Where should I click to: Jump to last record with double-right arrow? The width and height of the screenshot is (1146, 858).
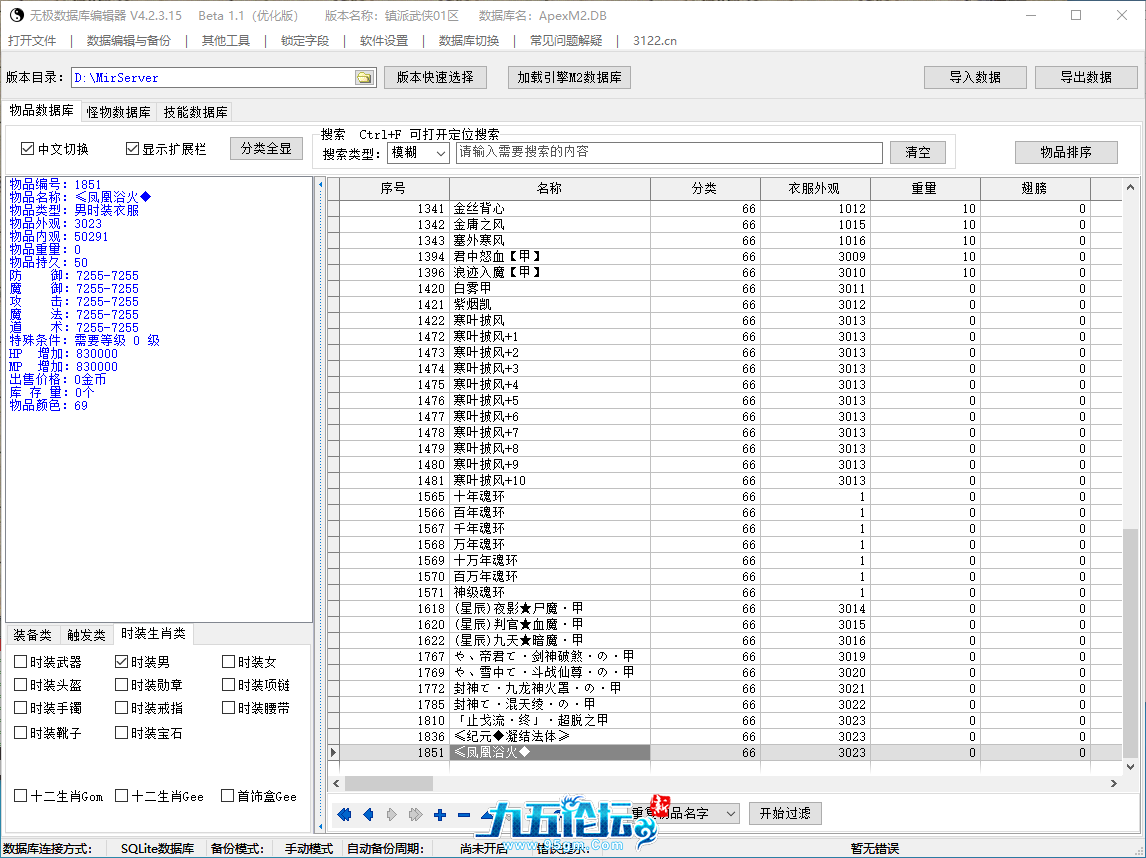(415, 815)
